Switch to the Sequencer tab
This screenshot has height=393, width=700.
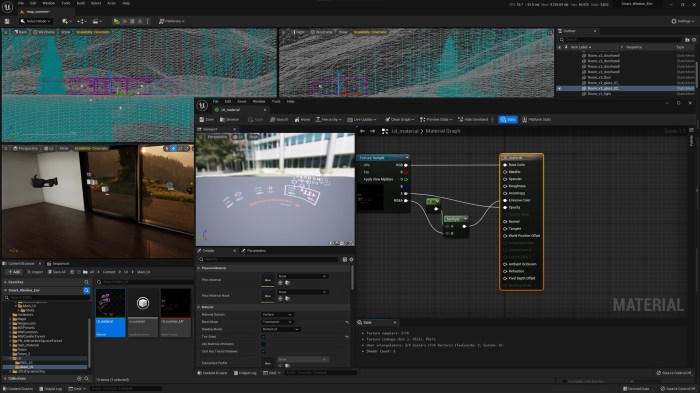tap(58, 263)
